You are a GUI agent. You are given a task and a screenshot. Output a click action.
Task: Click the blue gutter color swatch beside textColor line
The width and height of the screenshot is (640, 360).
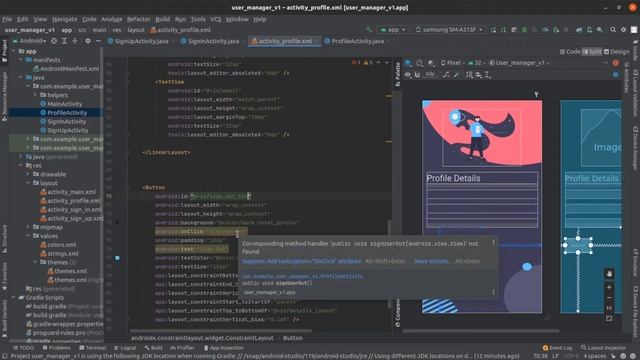pos(117,258)
